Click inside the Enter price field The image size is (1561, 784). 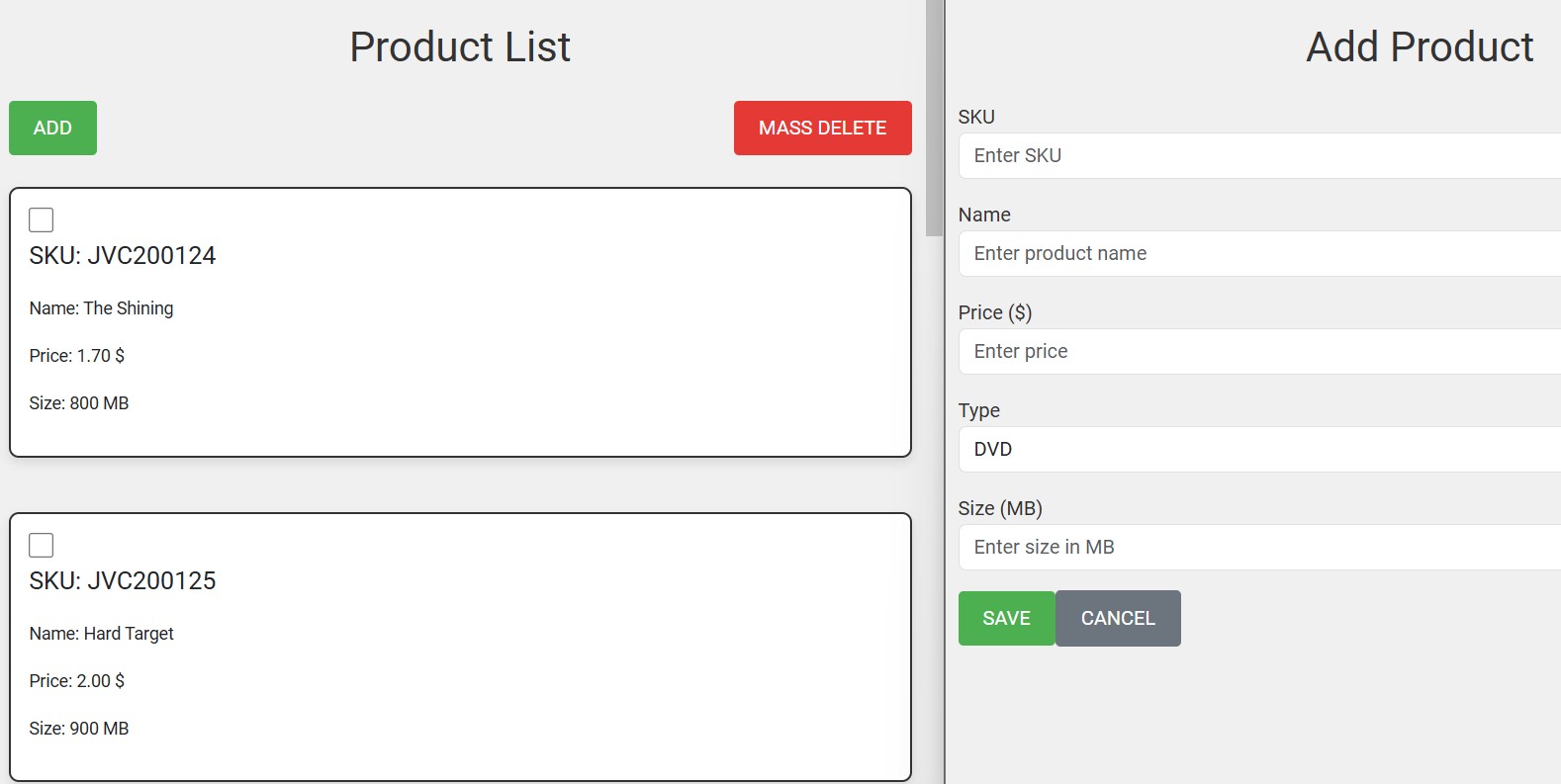1256,351
